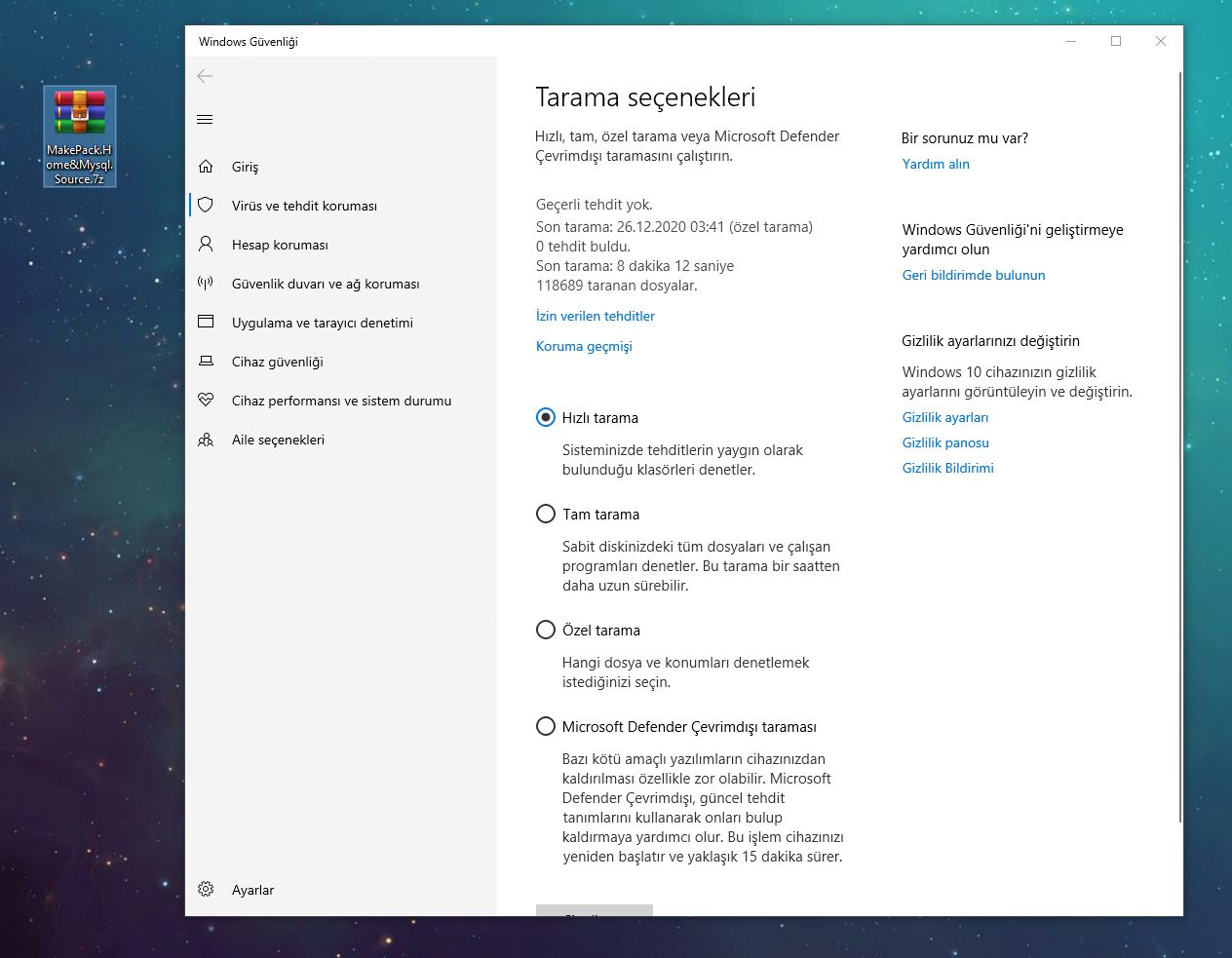Click the Gizlilik ayarlarınızı değiştirin heading
The width and height of the screenshot is (1232, 958).
991,341
